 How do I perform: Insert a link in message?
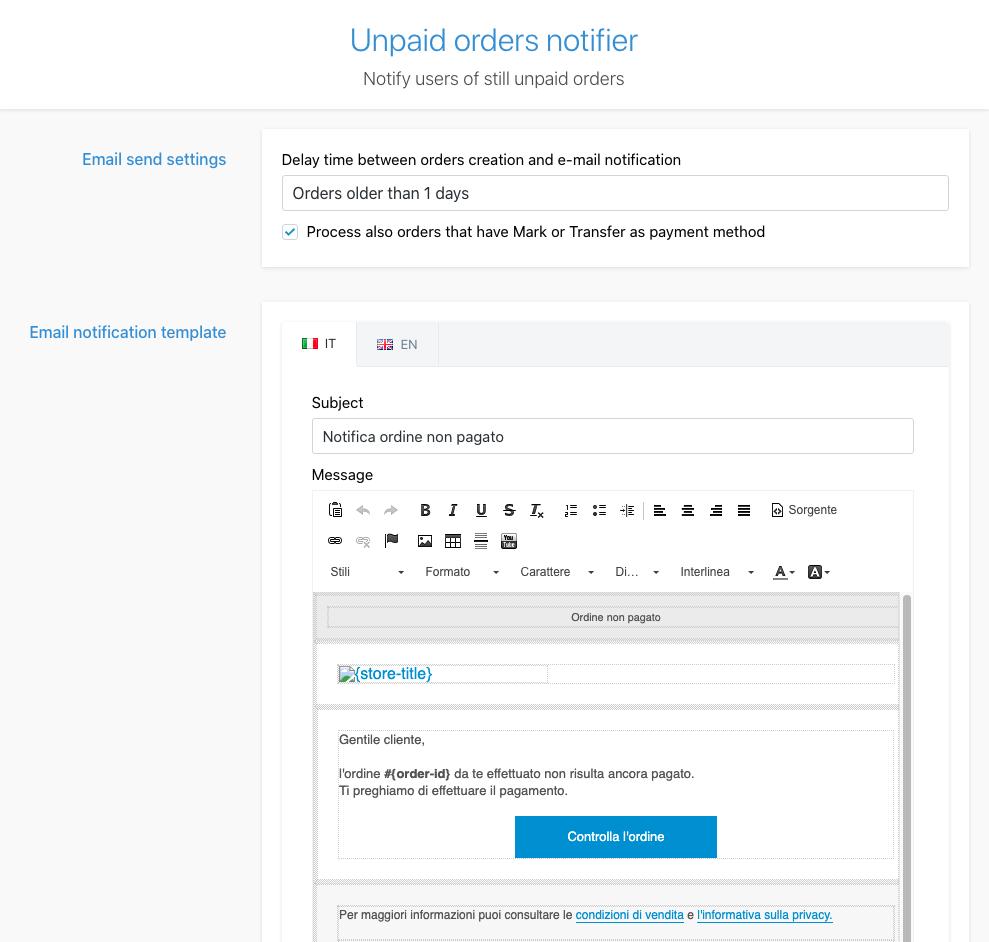(x=335, y=541)
